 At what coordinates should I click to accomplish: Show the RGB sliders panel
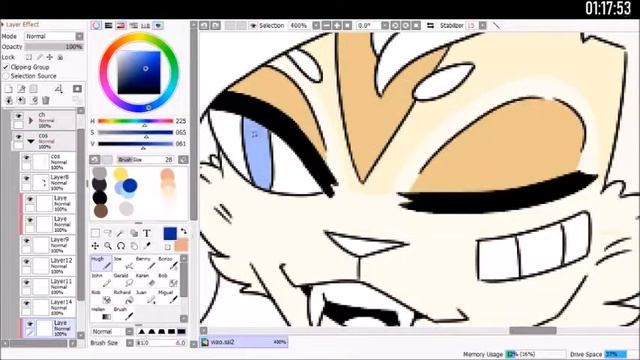109,25
